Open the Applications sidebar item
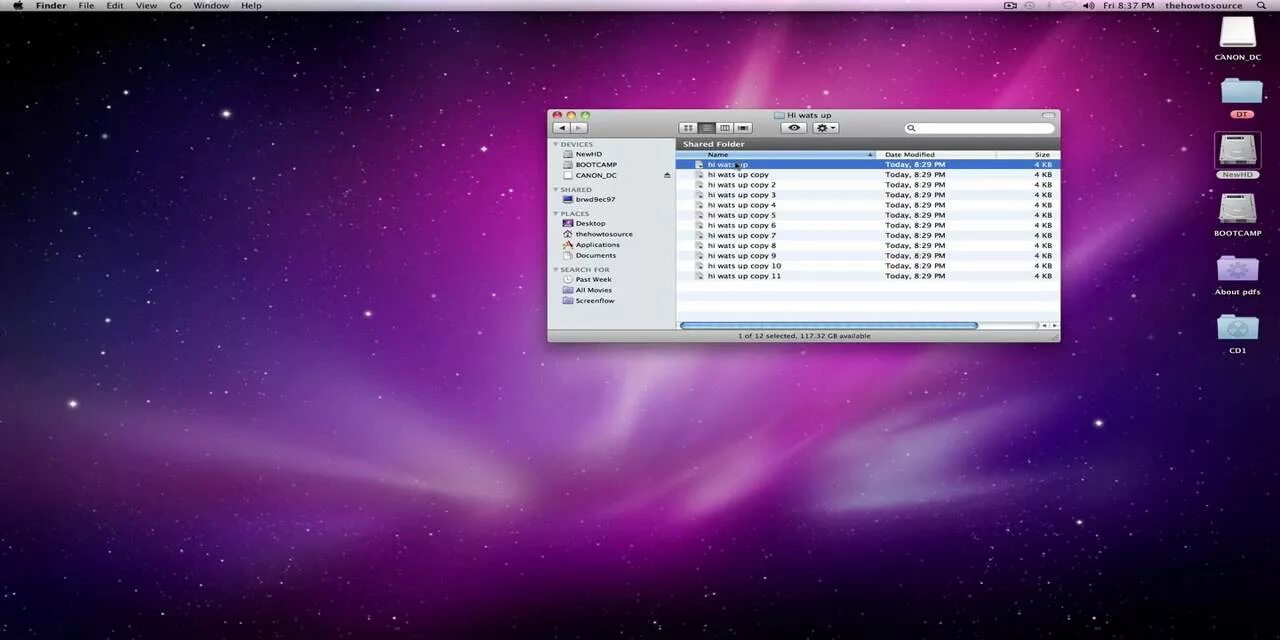This screenshot has width=1280, height=640. point(596,244)
